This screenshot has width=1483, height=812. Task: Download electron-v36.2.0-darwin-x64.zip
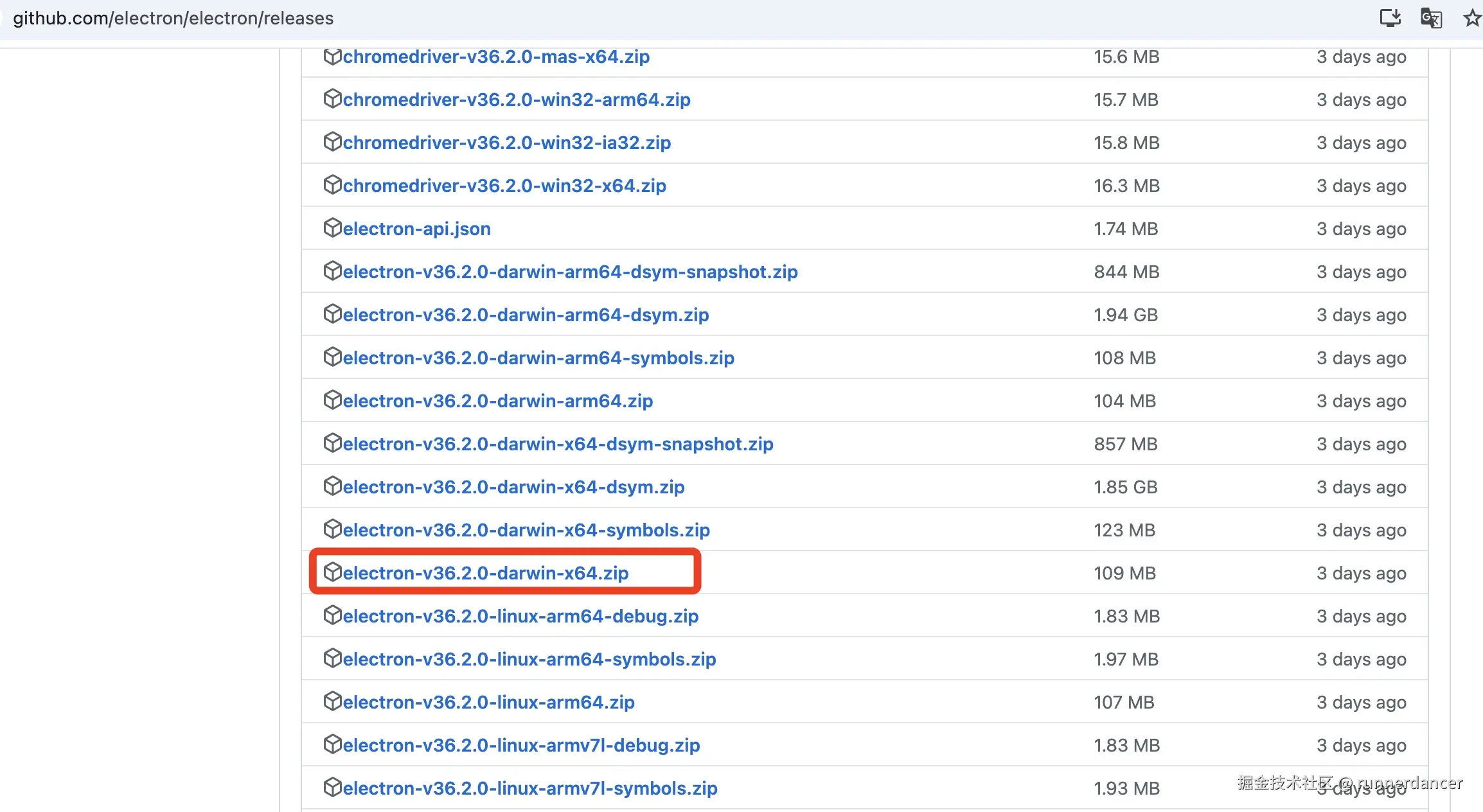coord(486,573)
